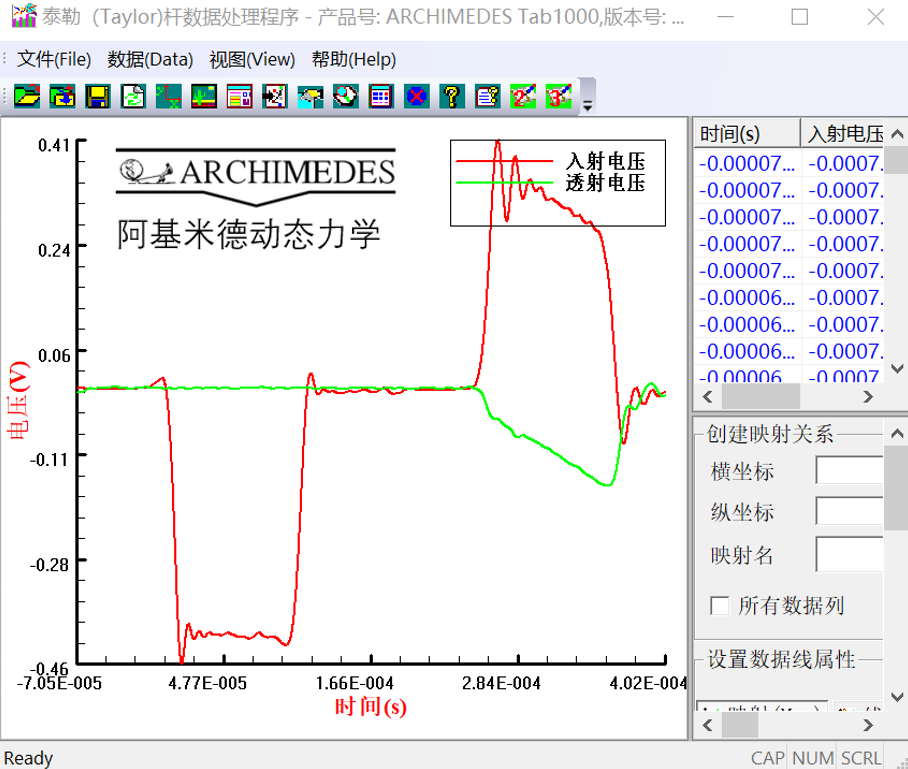Click the Ready status bar text
The height and width of the screenshot is (769, 908).
pyautogui.click(x=28, y=758)
